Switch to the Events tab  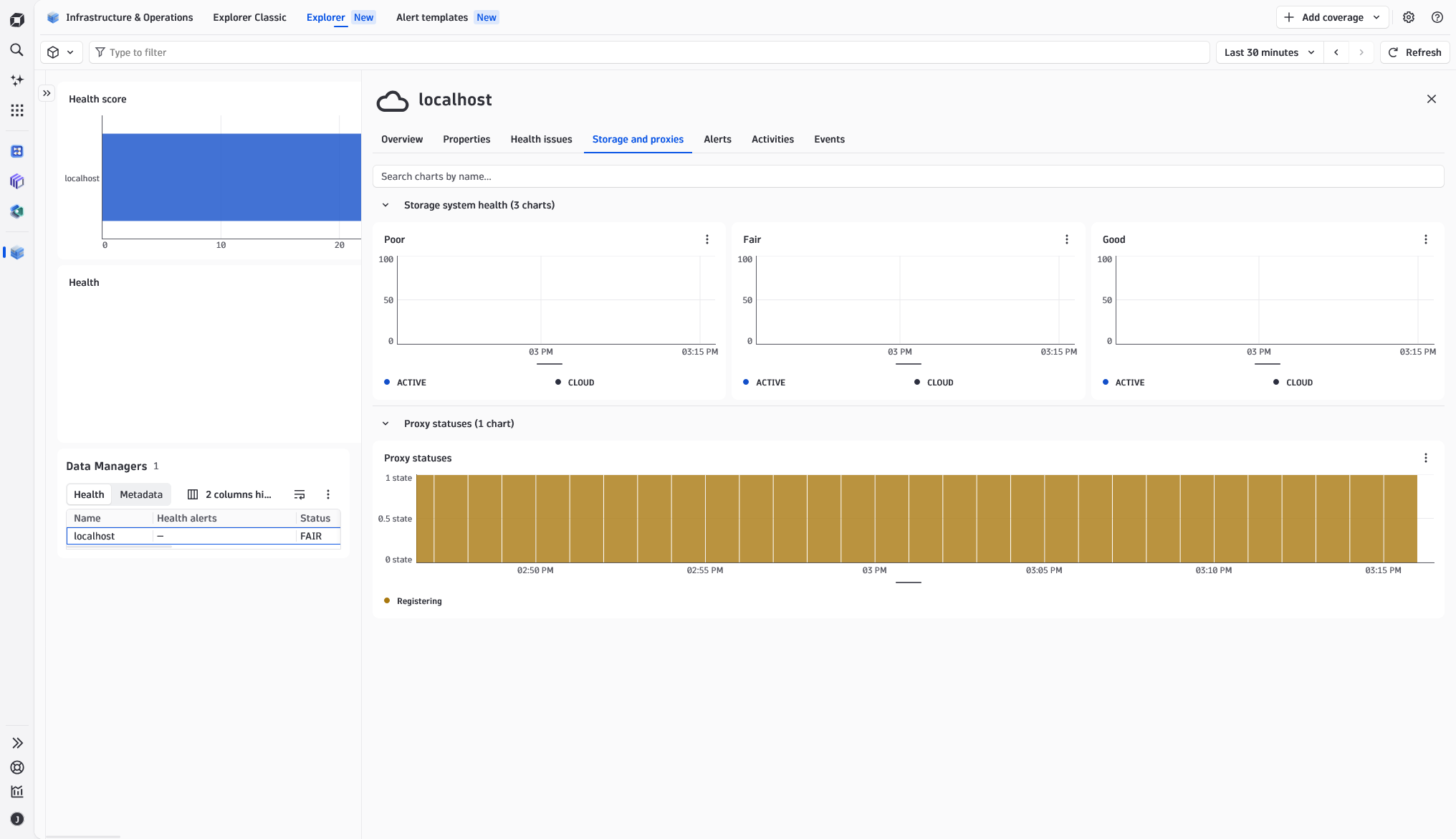tap(829, 139)
